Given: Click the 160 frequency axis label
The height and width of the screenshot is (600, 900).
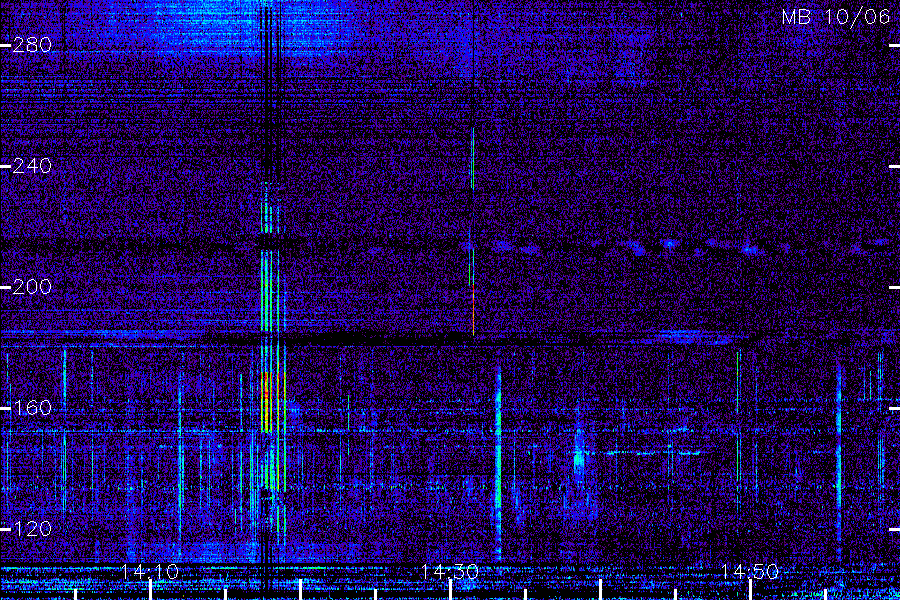Looking at the screenshot, I should 32,408.
